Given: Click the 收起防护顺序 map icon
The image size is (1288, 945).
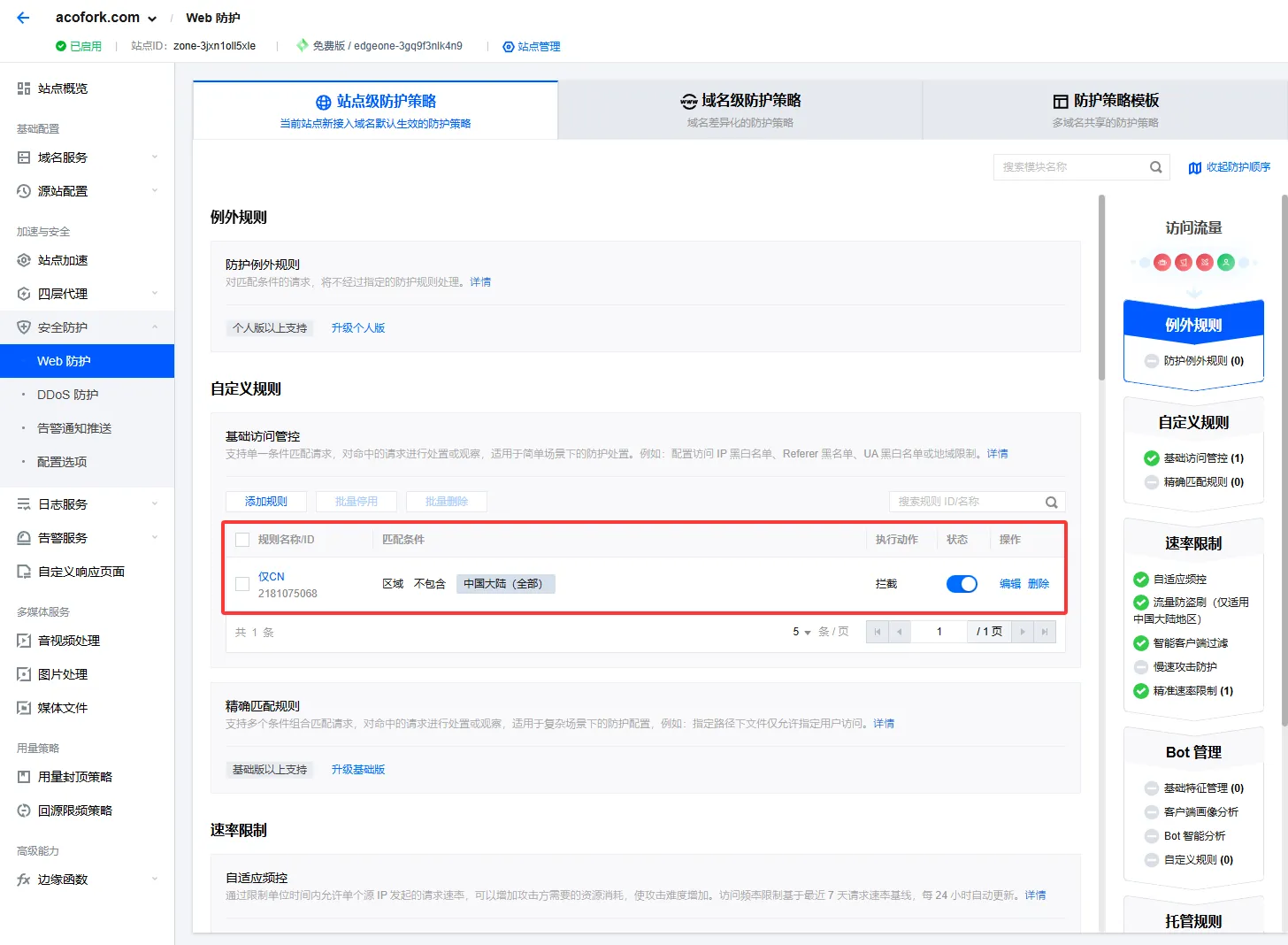Looking at the screenshot, I should pyautogui.click(x=1194, y=167).
